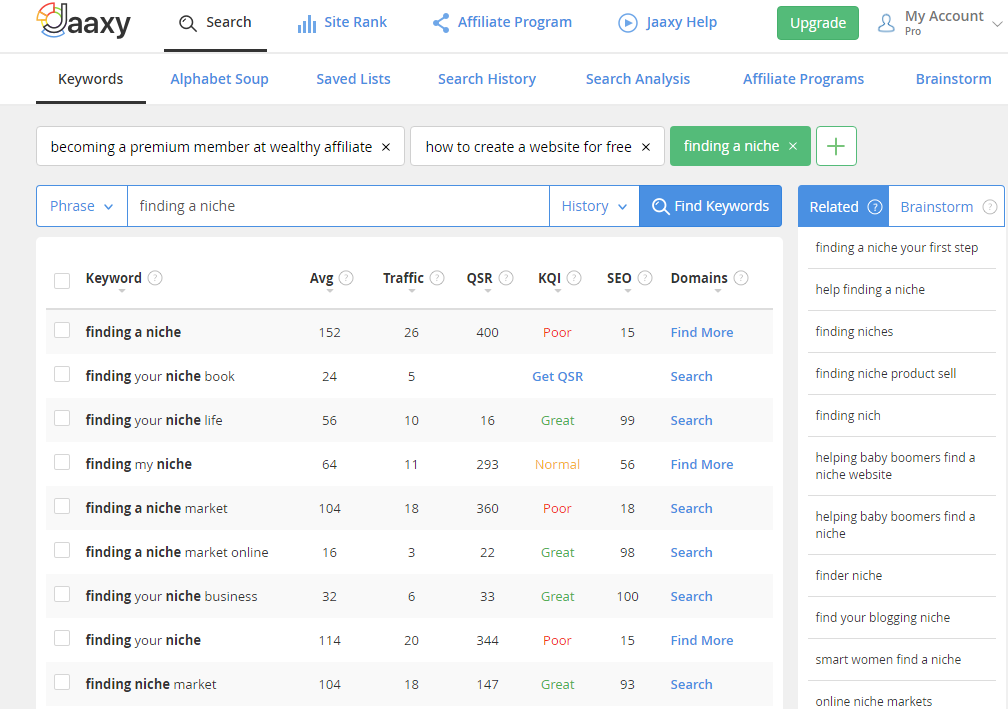Click Search domains for 'finding niche market'
Viewport: 1008px width, 709px height.
tap(691, 685)
